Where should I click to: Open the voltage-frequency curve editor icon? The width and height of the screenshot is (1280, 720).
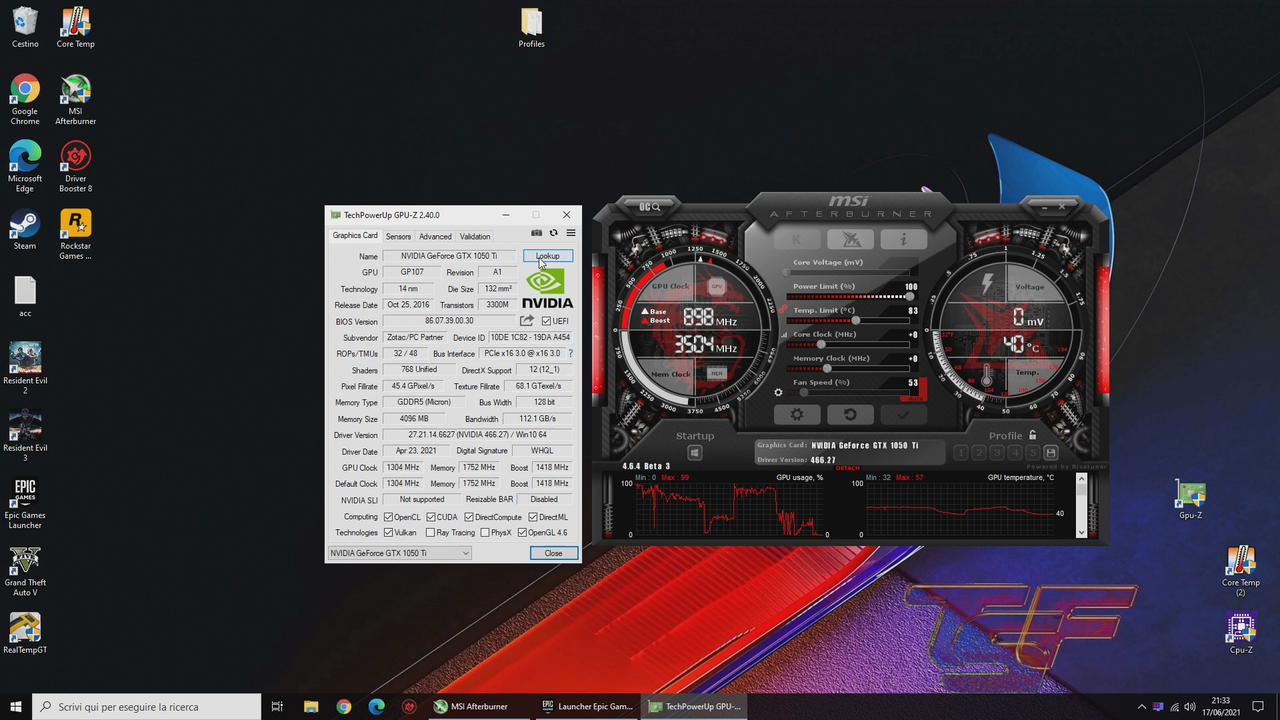point(782,333)
